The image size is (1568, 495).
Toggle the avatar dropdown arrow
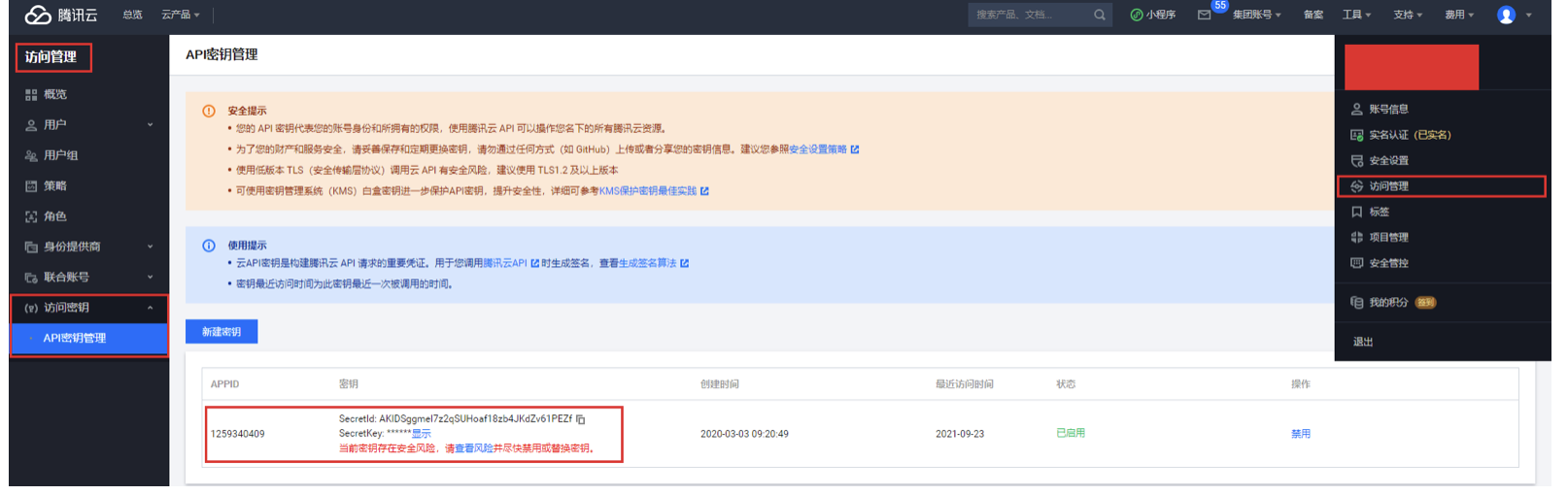[1528, 15]
